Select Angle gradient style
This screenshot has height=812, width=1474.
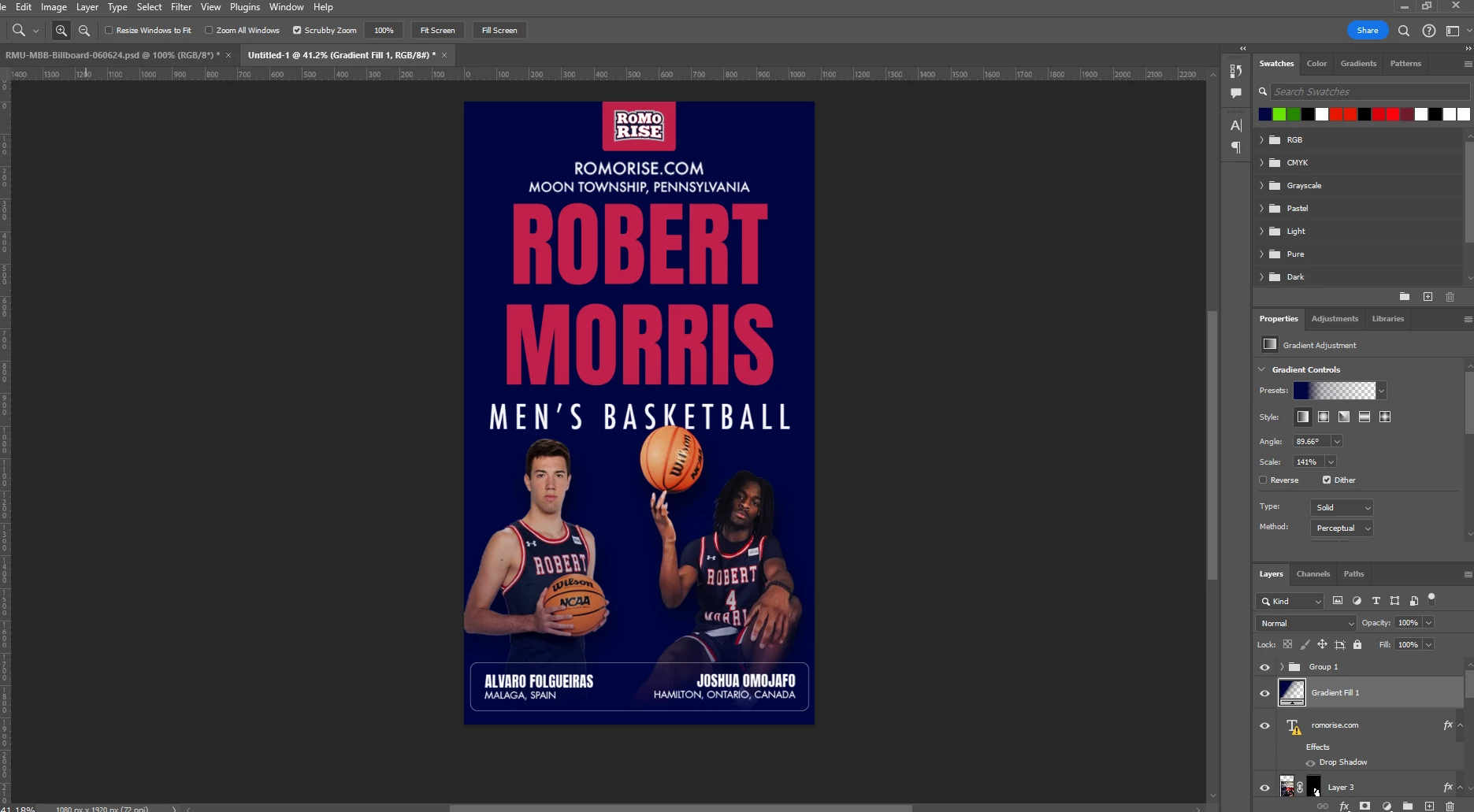click(x=1344, y=417)
